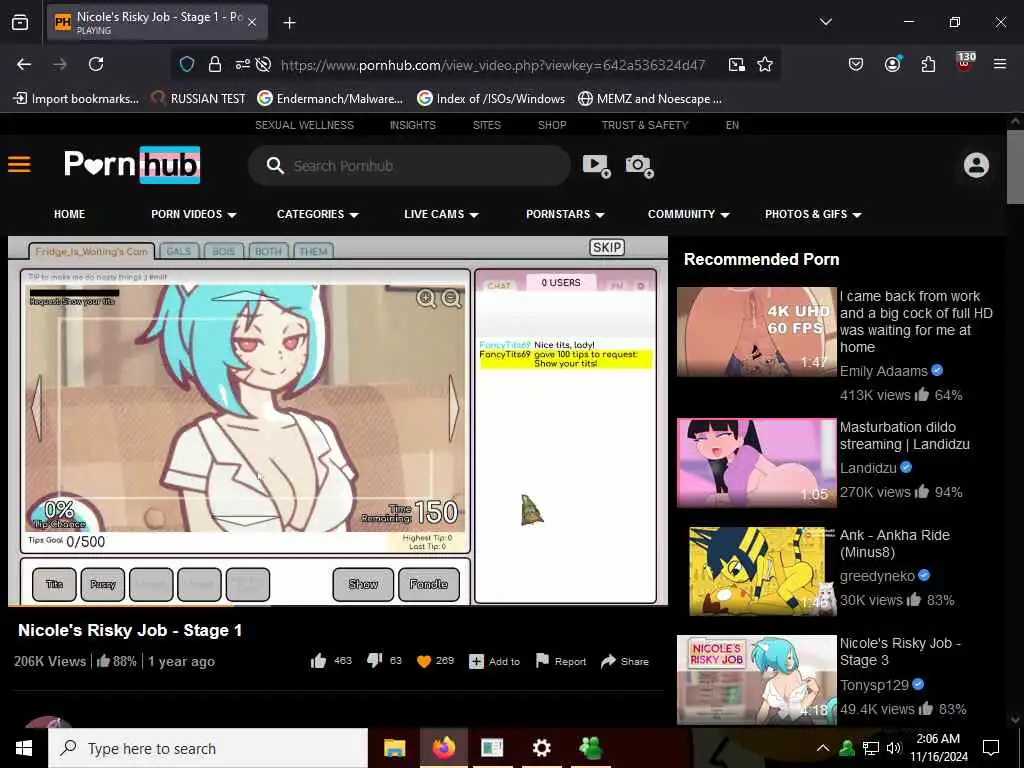Save page using the Pocket icon
This screenshot has height=768, width=1024.
point(856,64)
